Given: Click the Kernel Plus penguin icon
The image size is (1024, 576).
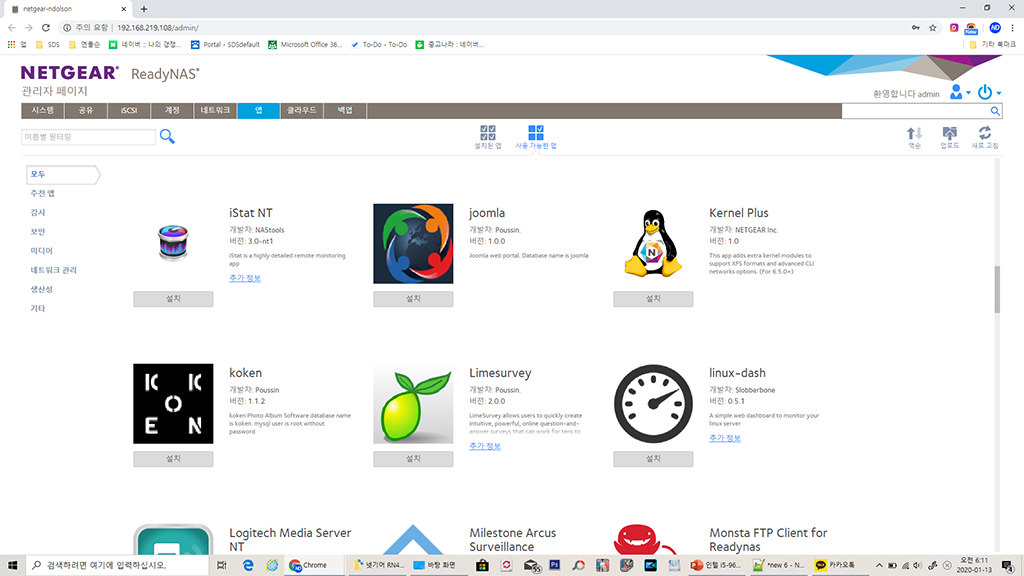Looking at the screenshot, I should (x=653, y=244).
